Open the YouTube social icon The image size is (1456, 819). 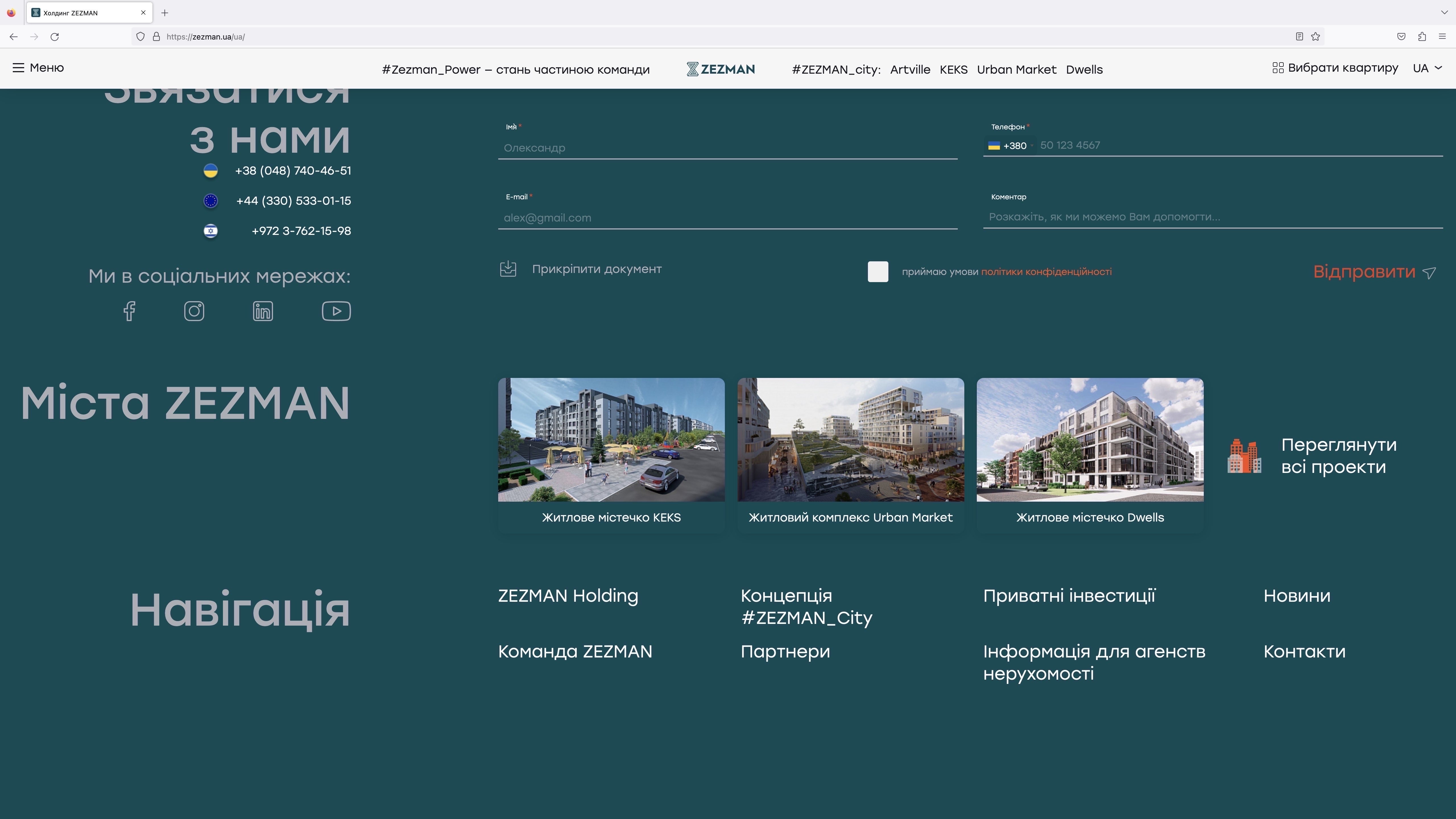point(336,311)
